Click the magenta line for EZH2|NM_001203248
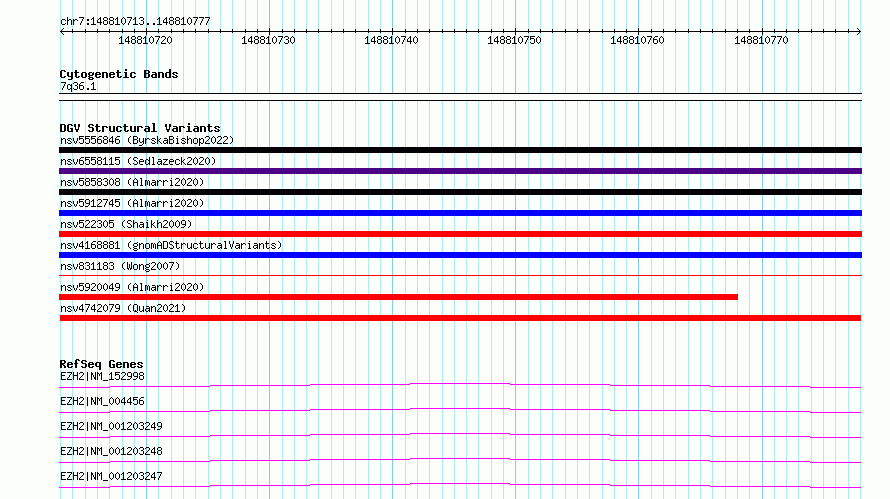The width and height of the screenshot is (890, 499). 460,460
